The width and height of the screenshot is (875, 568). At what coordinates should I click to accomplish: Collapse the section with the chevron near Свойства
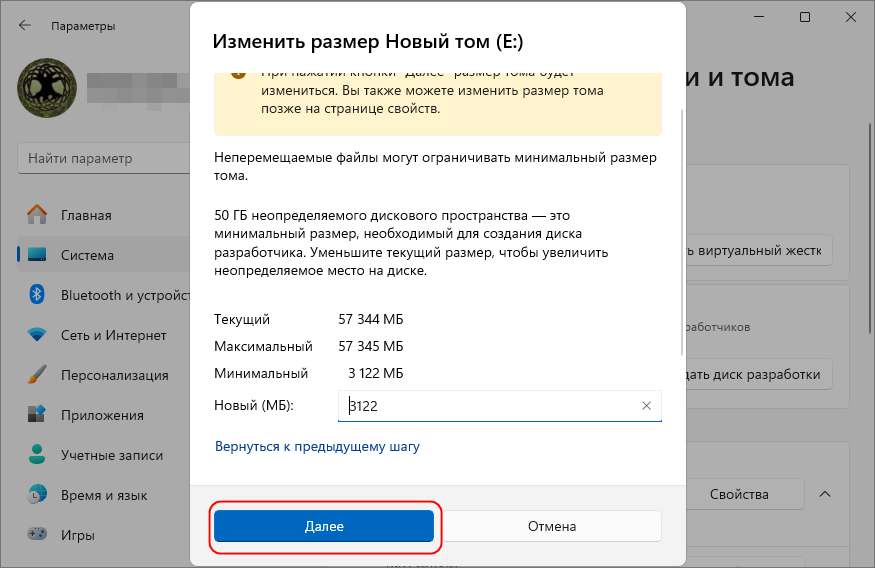click(826, 494)
